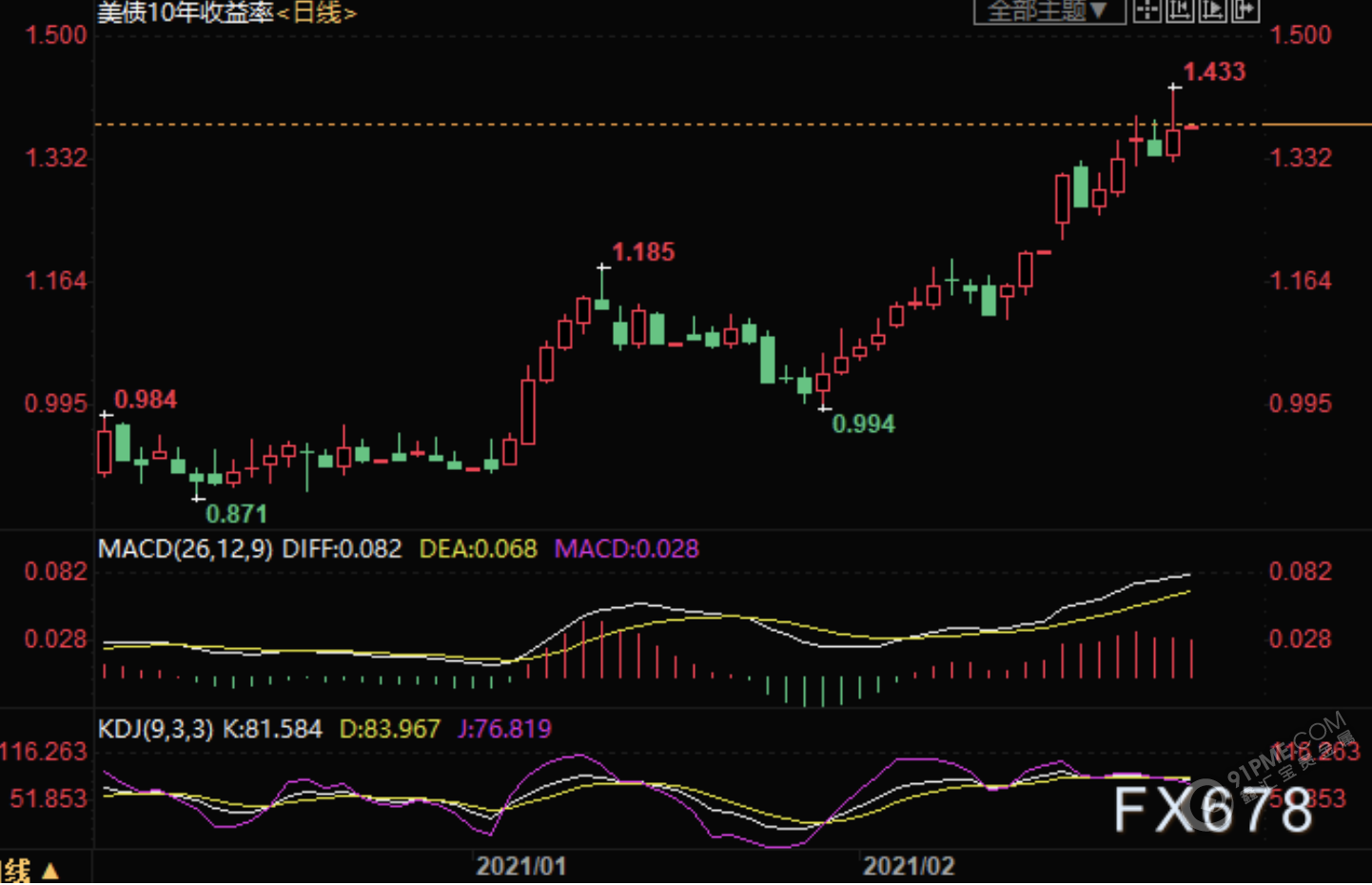This screenshot has width=1372, height=885.
Task: Click the left axis 0.995 label
Action: tap(55, 403)
